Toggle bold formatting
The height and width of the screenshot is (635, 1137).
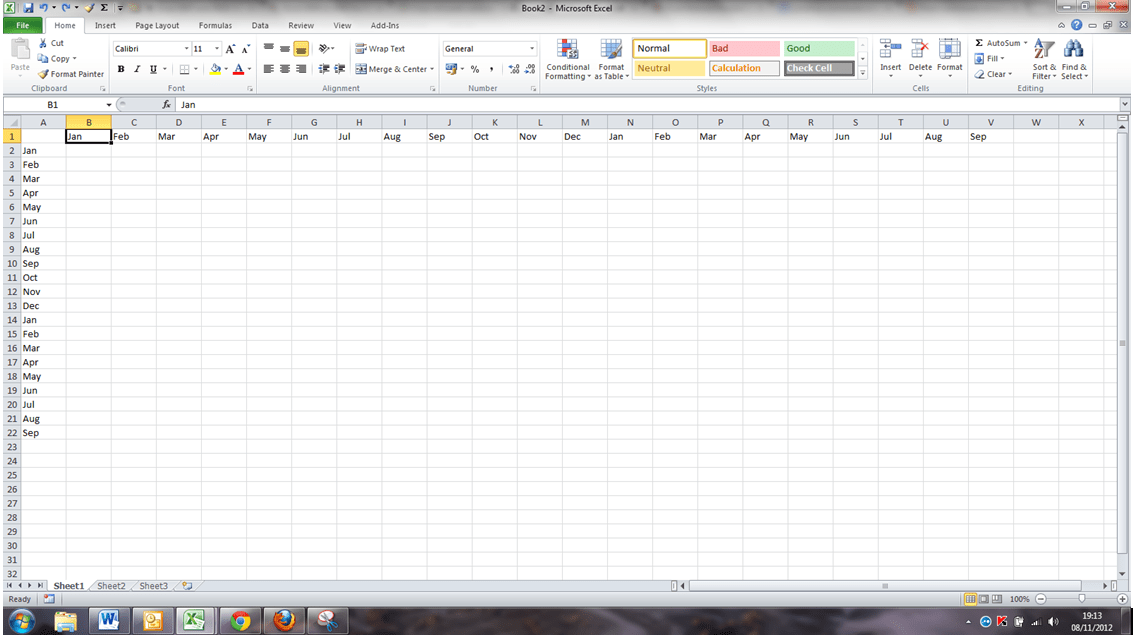pyautogui.click(x=120, y=69)
